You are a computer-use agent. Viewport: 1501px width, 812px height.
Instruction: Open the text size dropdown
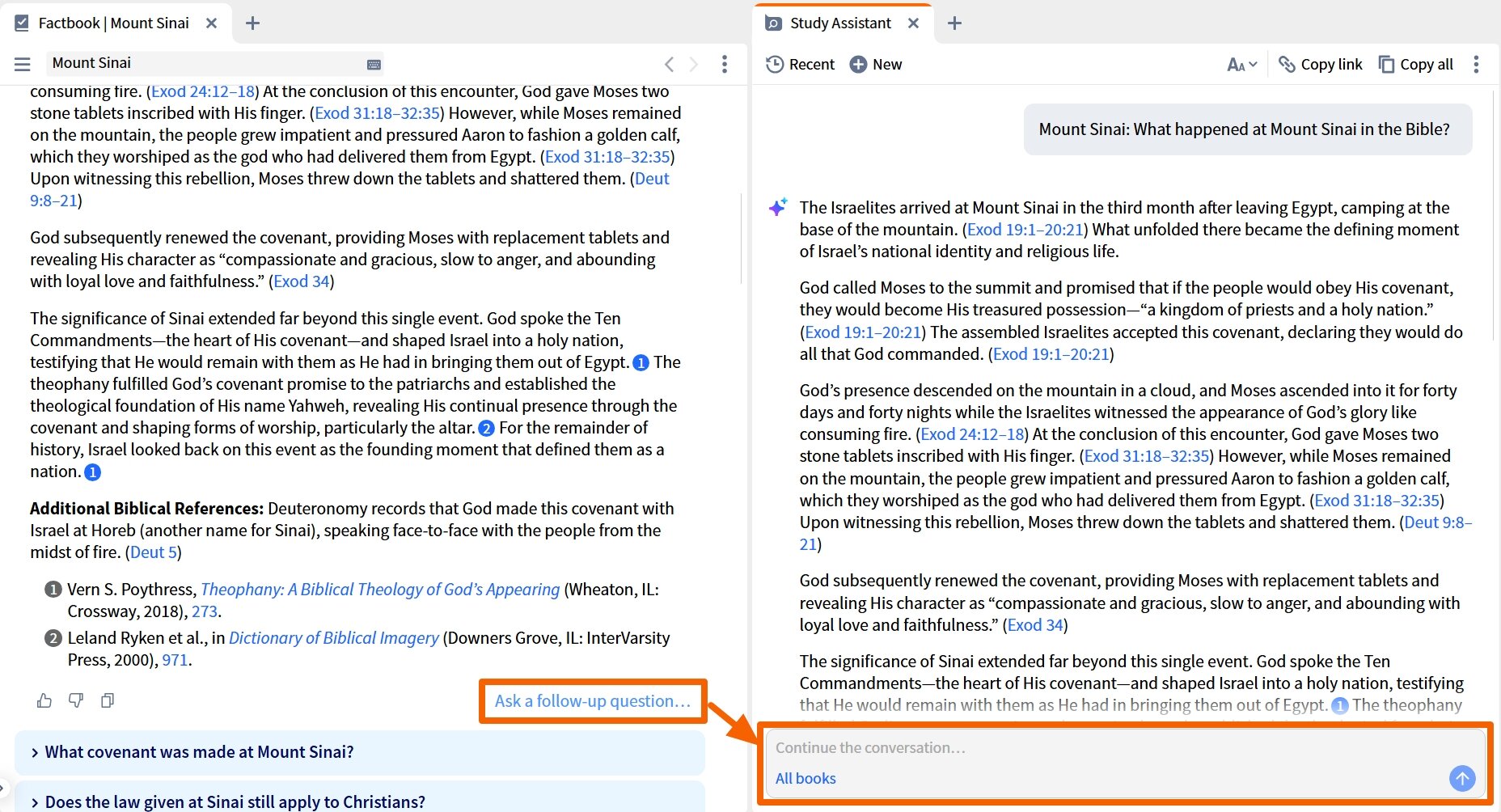[x=1242, y=64]
